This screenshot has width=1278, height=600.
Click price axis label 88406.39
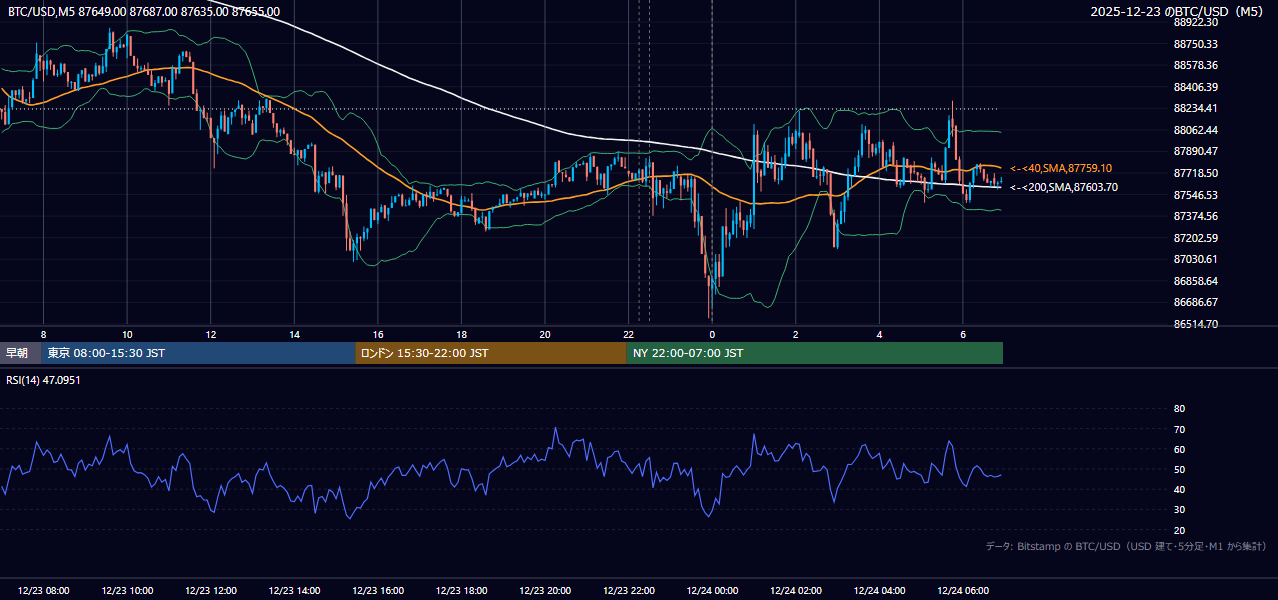pos(1196,87)
